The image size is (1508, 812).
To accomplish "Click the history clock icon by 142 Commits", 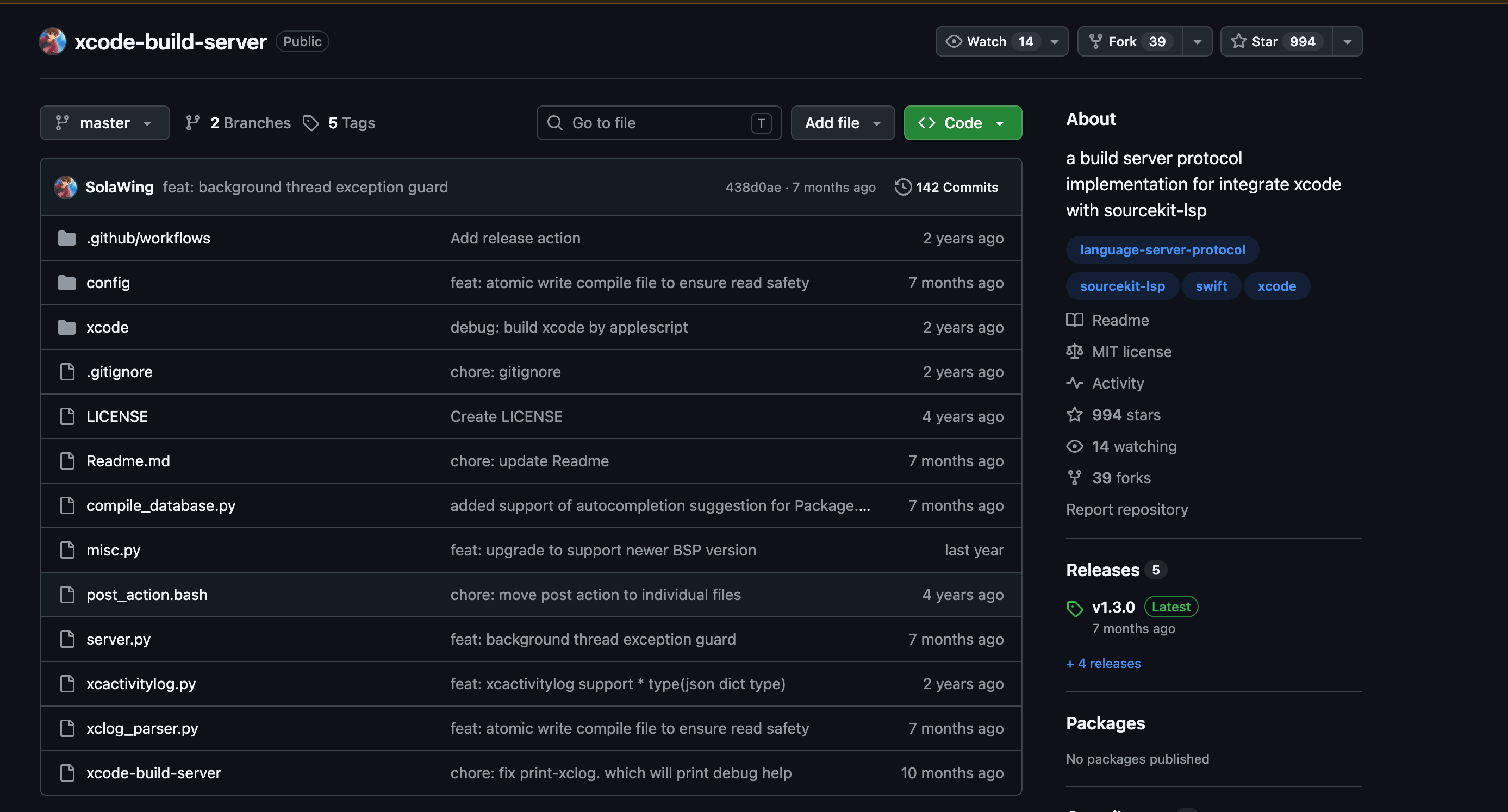I will tap(903, 188).
